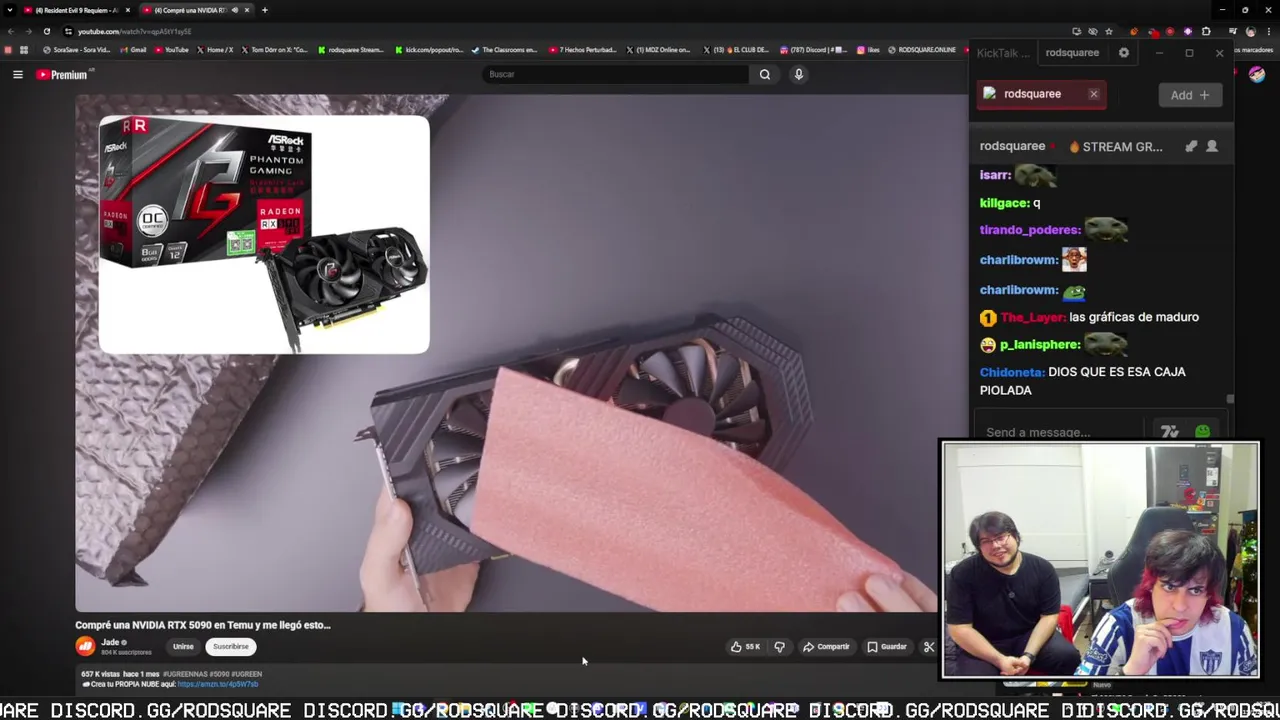Open the YouTube hamburger guide menu
Screen dimensions: 1280x720
17,74
